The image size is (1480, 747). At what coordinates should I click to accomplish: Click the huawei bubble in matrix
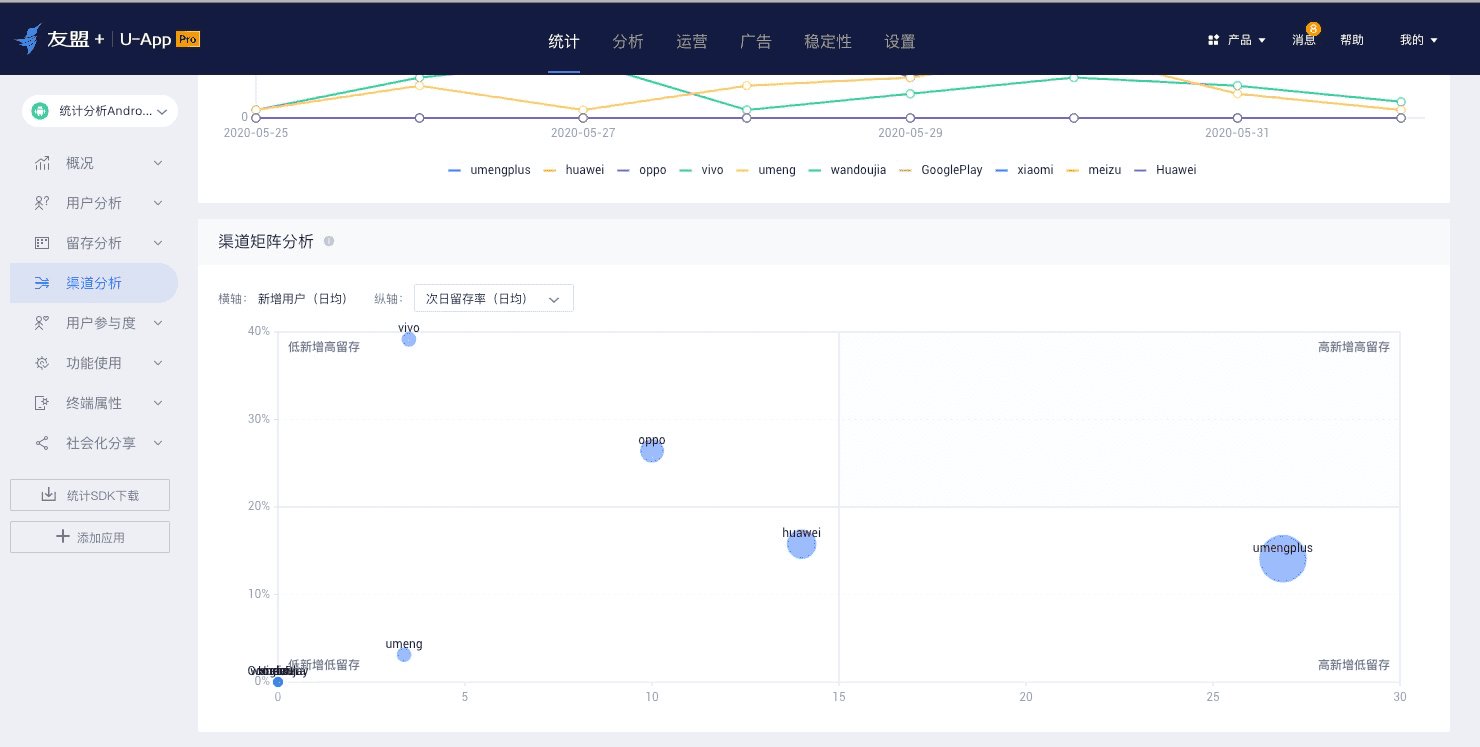pyautogui.click(x=801, y=544)
